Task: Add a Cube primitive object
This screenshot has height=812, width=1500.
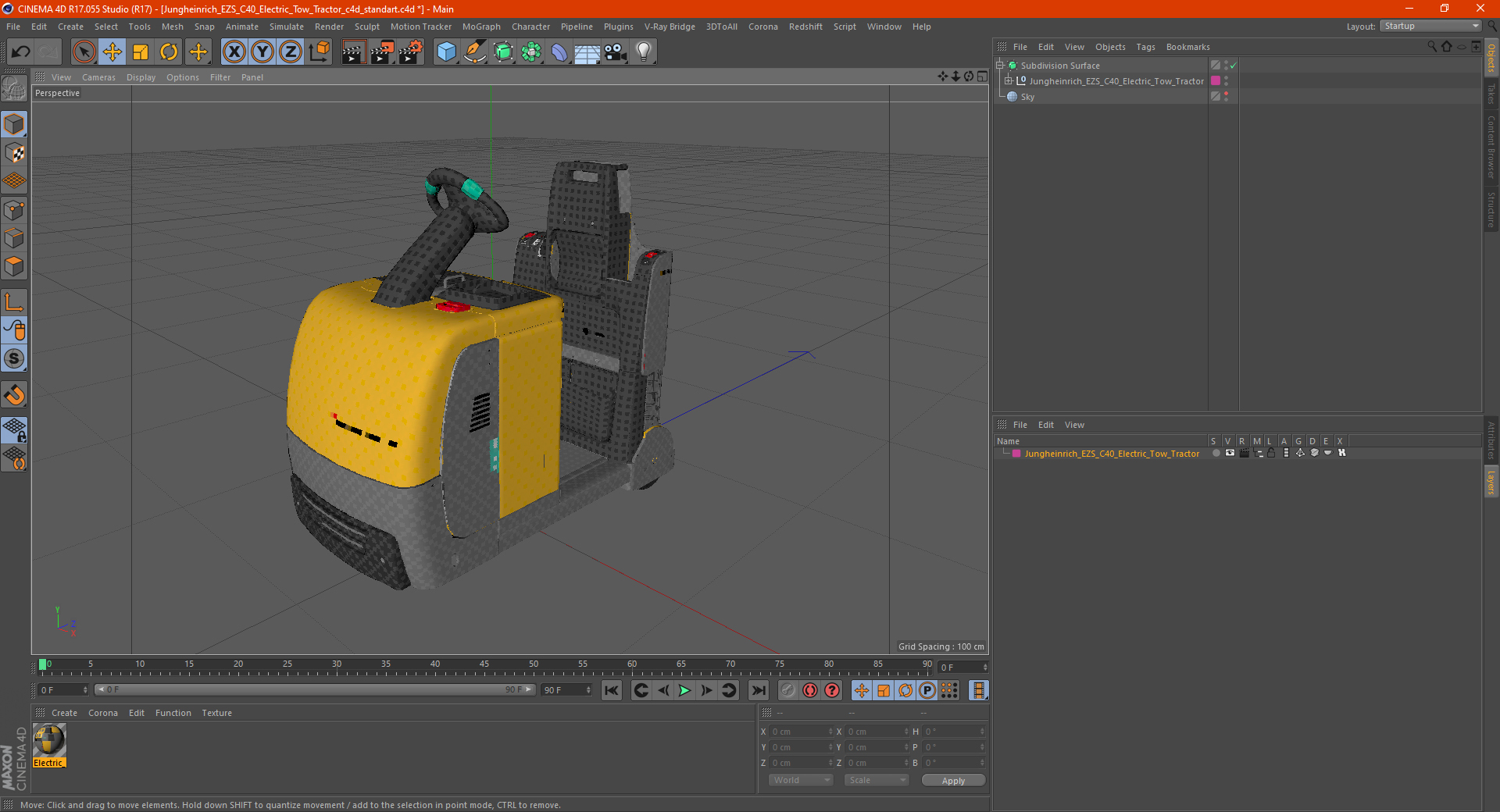Action: click(446, 52)
